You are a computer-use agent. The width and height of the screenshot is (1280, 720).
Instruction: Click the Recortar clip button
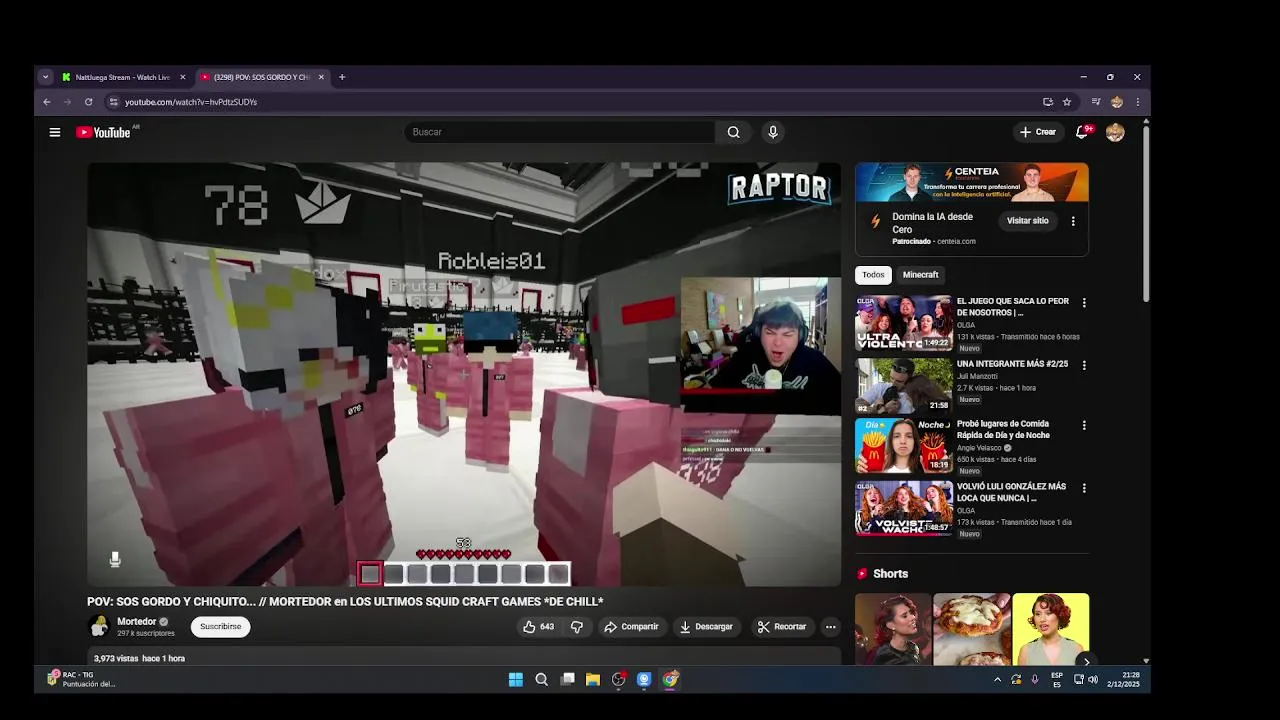[782, 627]
